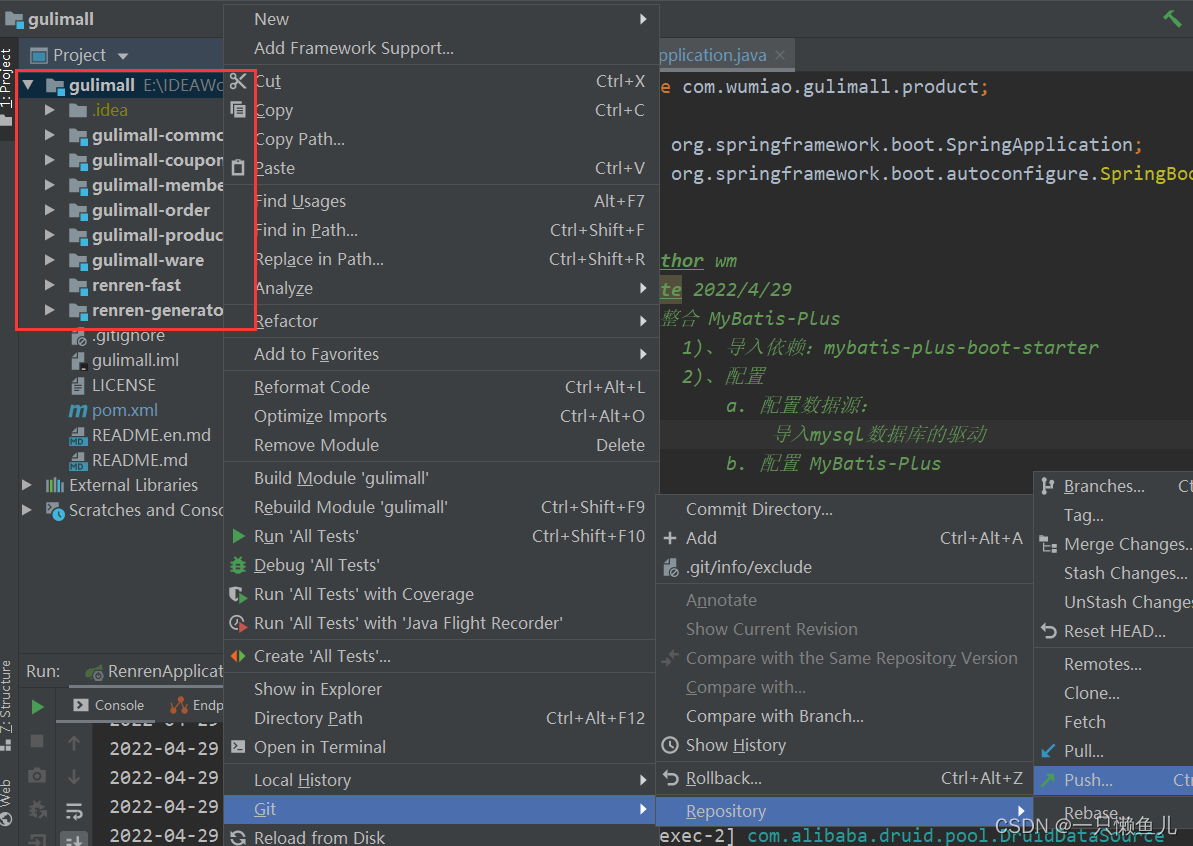
Task: Click the Debug bug icon
Action: point(238,565)
